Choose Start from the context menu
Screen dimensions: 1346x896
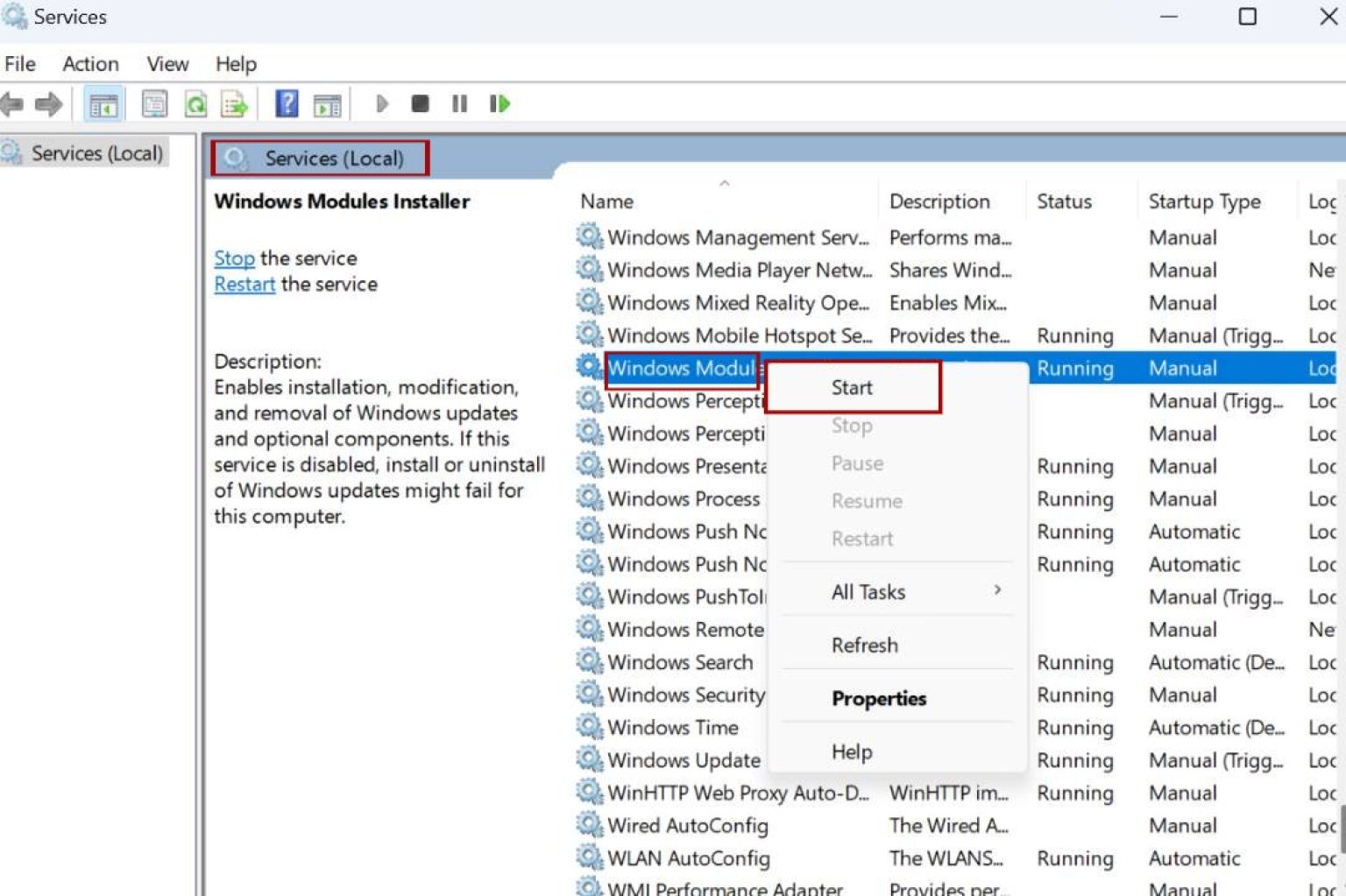pos(851,387)
